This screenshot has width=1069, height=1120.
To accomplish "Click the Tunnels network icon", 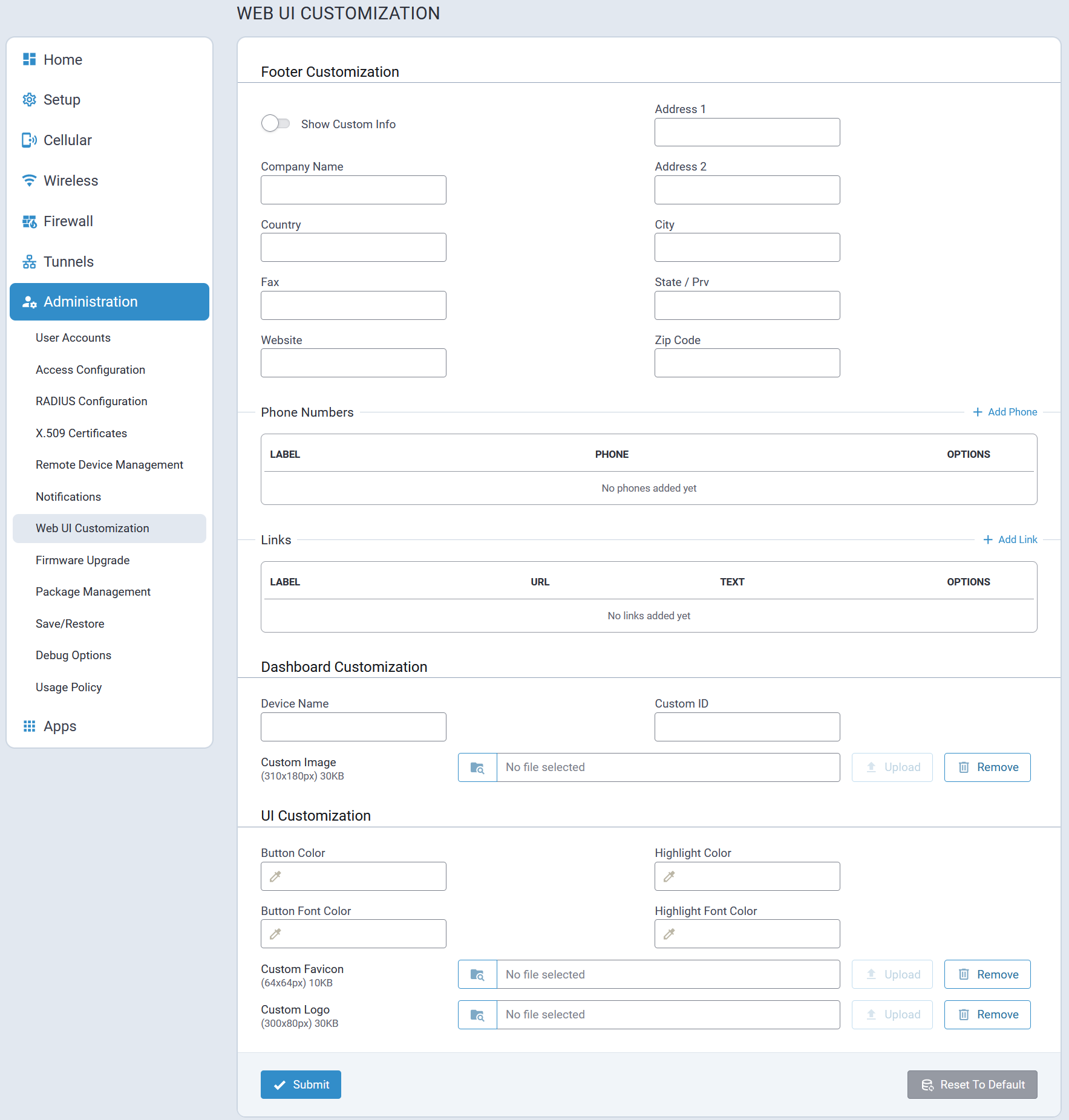I will [29, 262].
